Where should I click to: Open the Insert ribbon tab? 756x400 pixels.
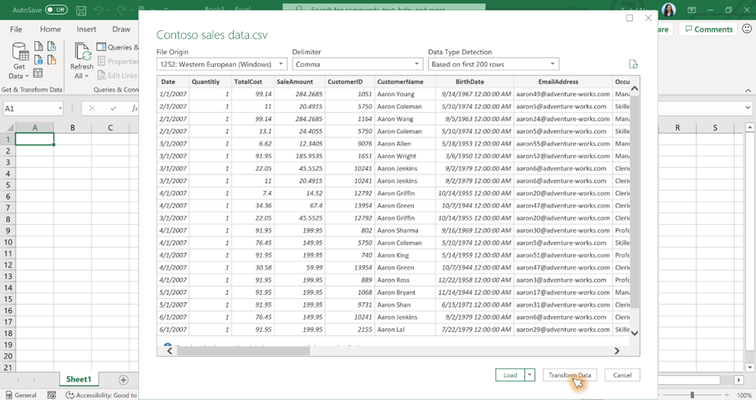pos(86,29)
